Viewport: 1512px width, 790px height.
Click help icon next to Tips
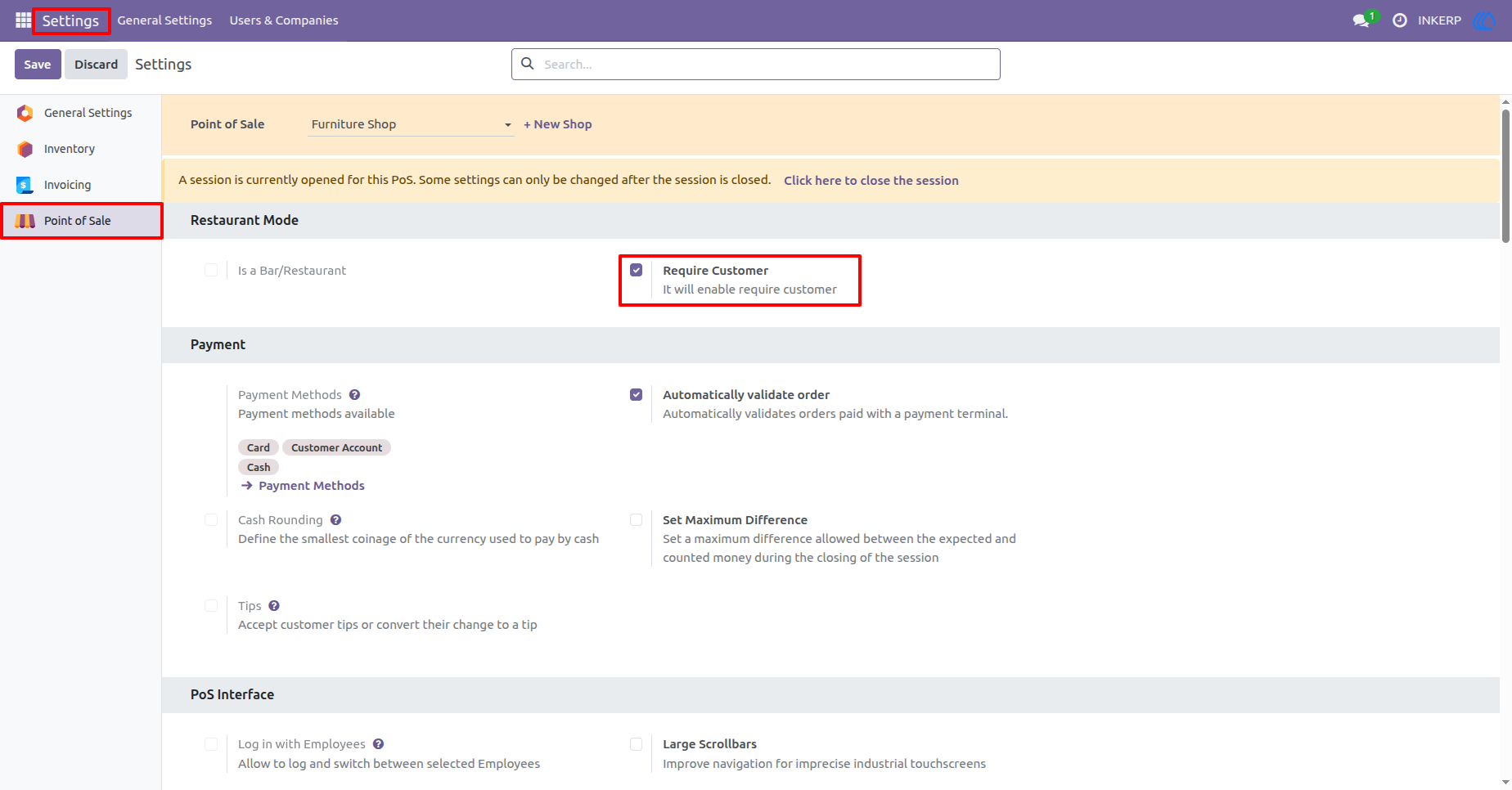click(x=274, y=606)
